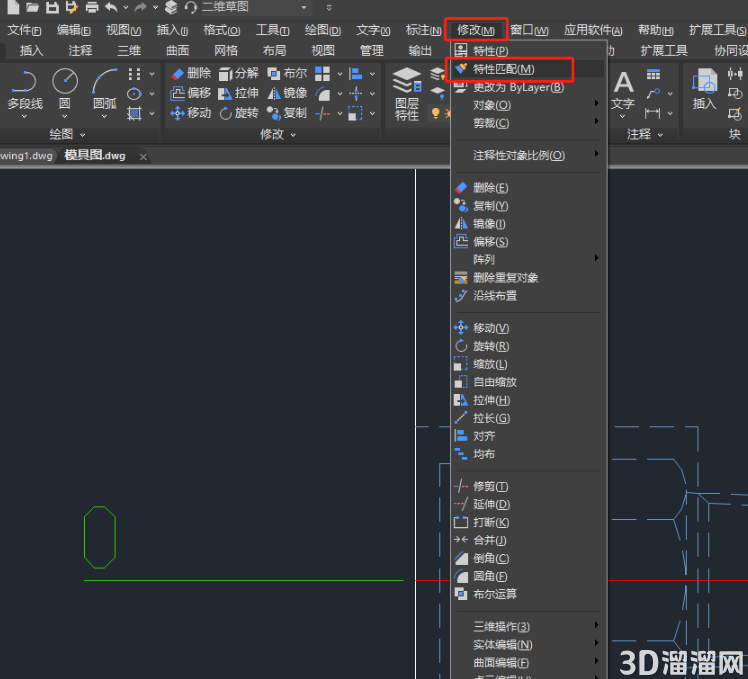
Task: Choose 缩放(L) from Modify menu
Action: (x=528, y=365)
